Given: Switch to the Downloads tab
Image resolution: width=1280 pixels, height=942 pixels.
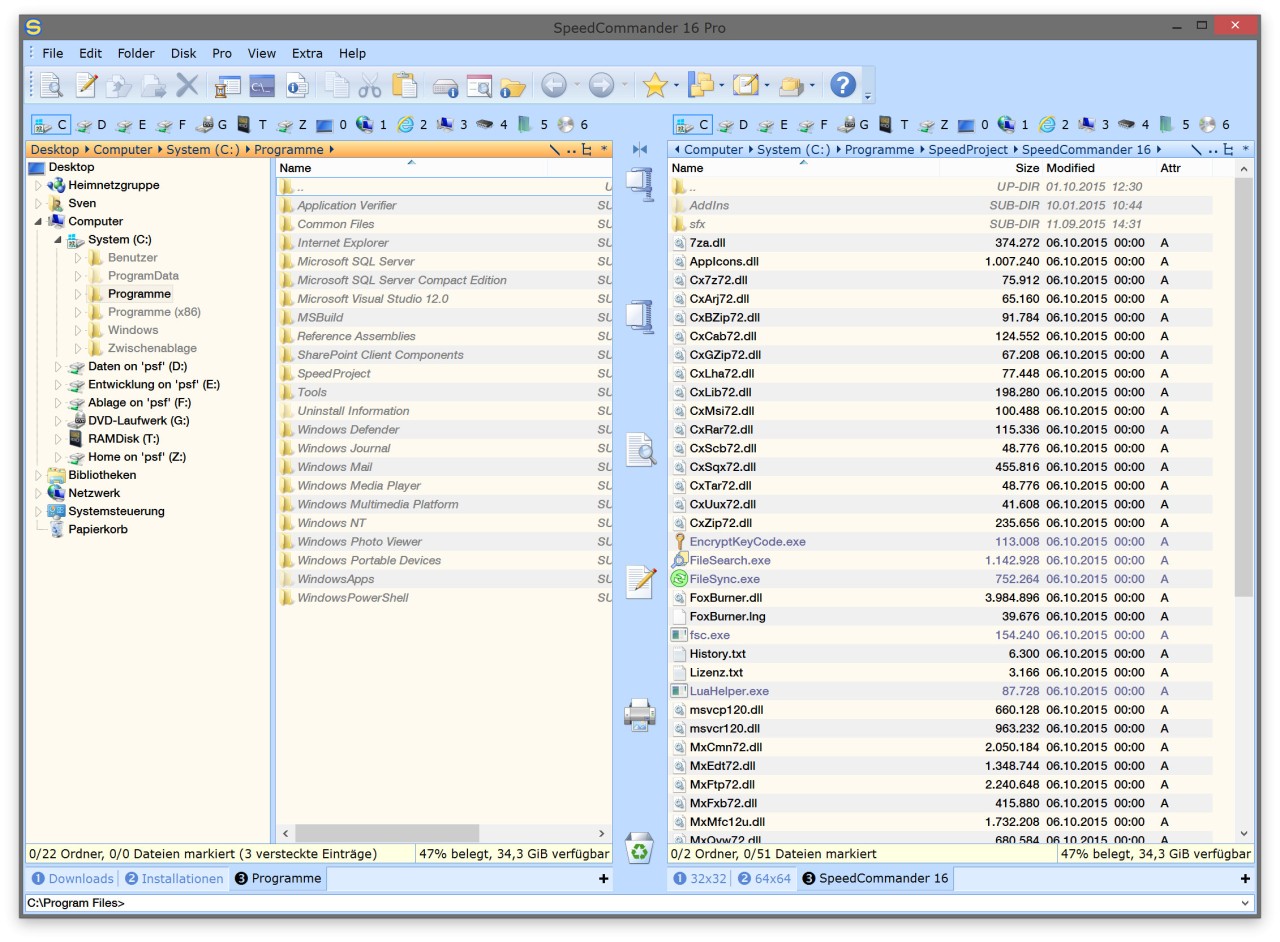Looking at the screenshot, I should (72, 878).
